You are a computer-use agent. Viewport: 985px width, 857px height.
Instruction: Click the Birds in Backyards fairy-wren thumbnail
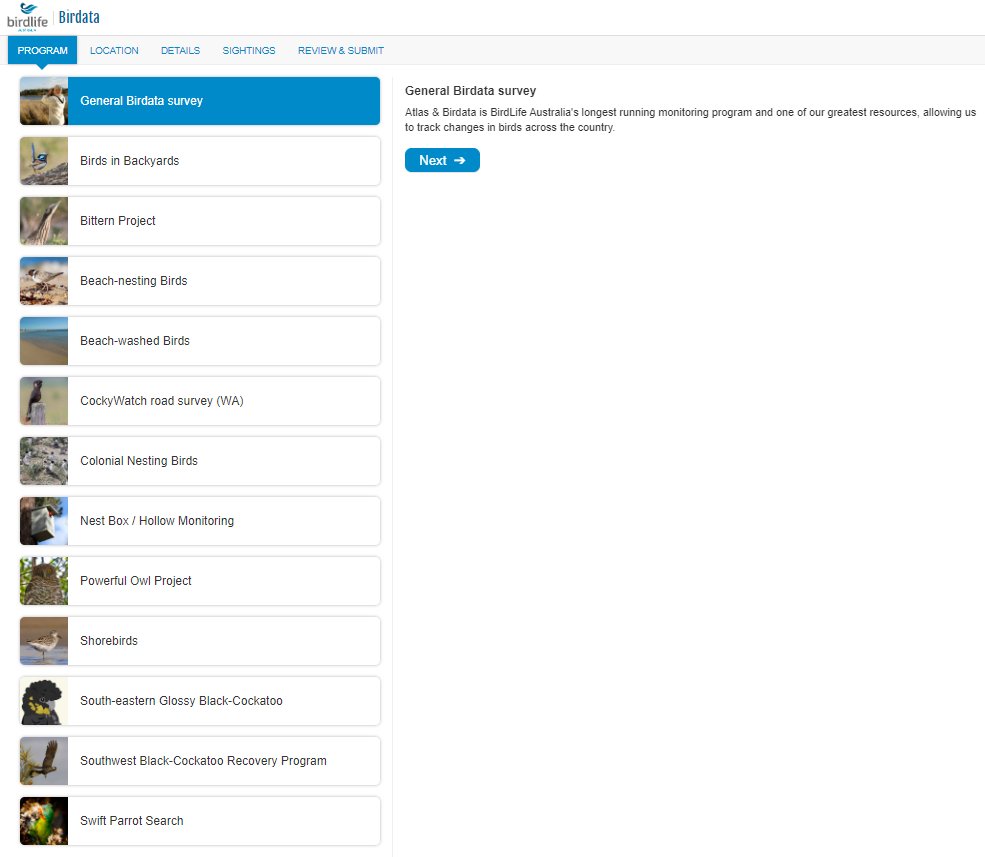(x=44, y=161)
